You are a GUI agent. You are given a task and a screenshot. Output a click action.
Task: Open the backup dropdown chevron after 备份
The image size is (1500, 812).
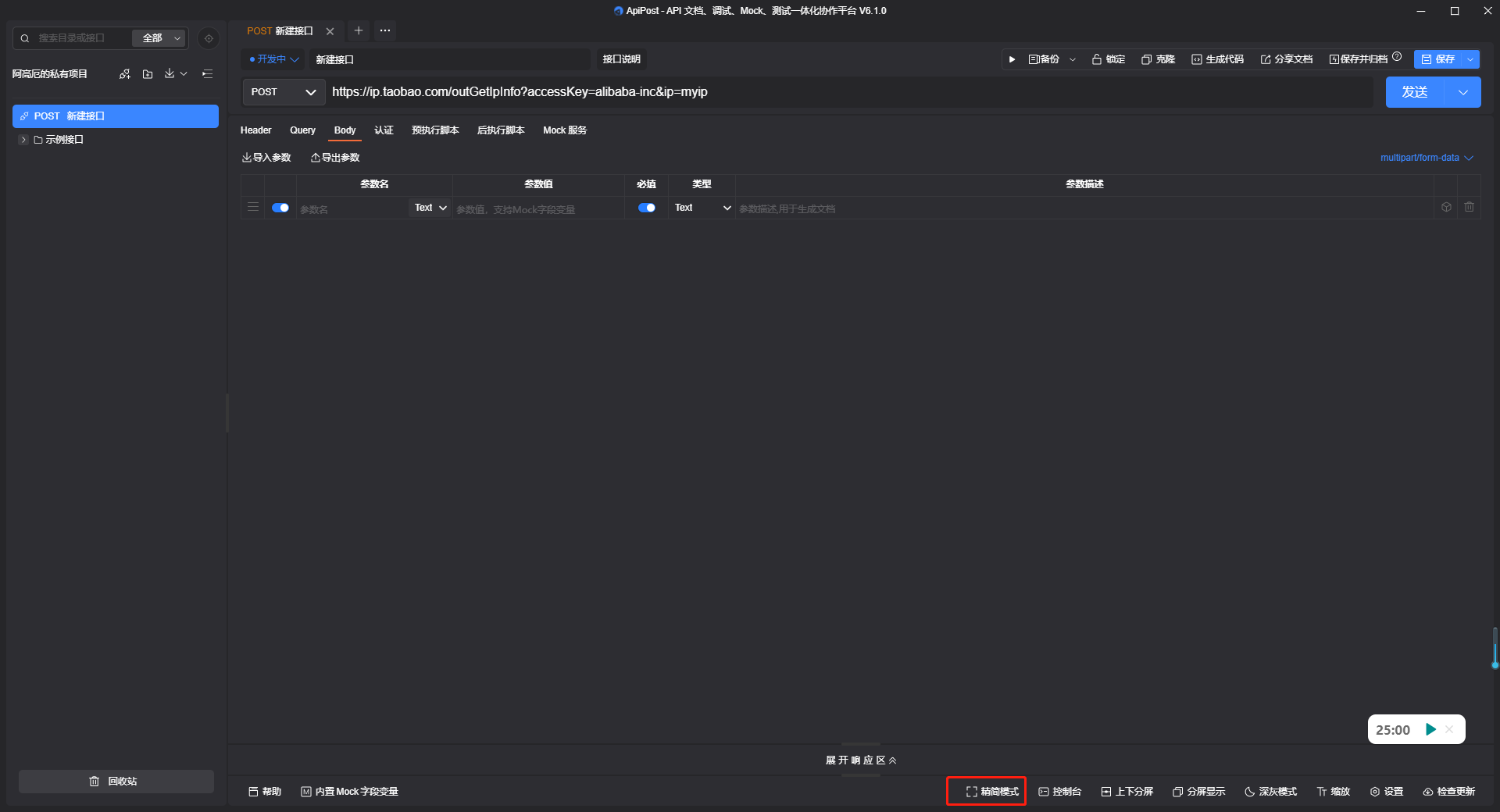coord(1073,59)
